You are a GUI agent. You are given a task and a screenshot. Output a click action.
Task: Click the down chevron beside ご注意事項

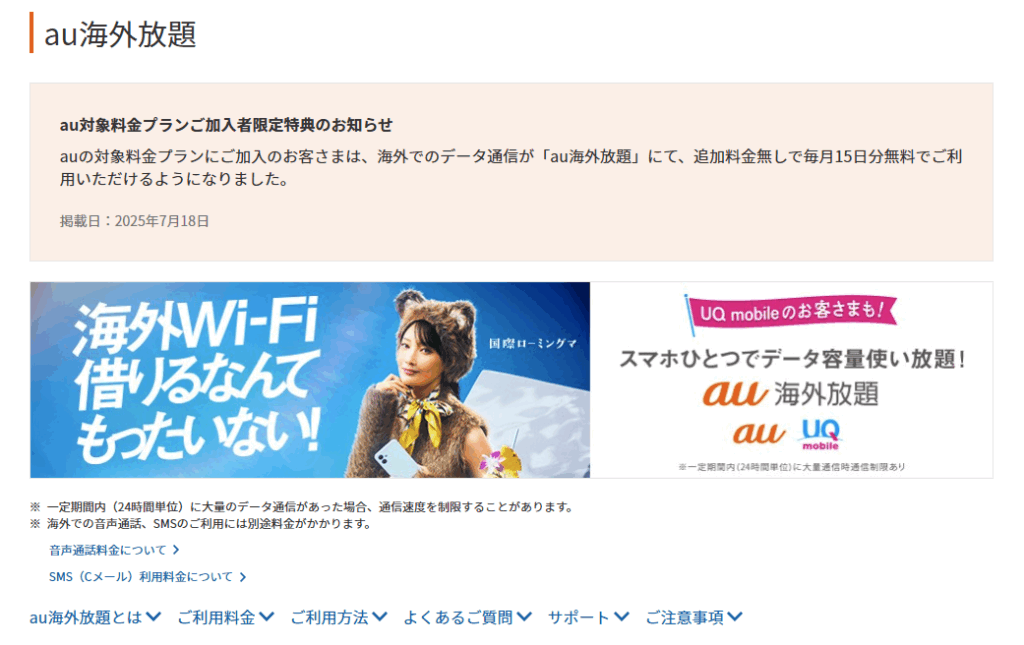tap(735, 616)
